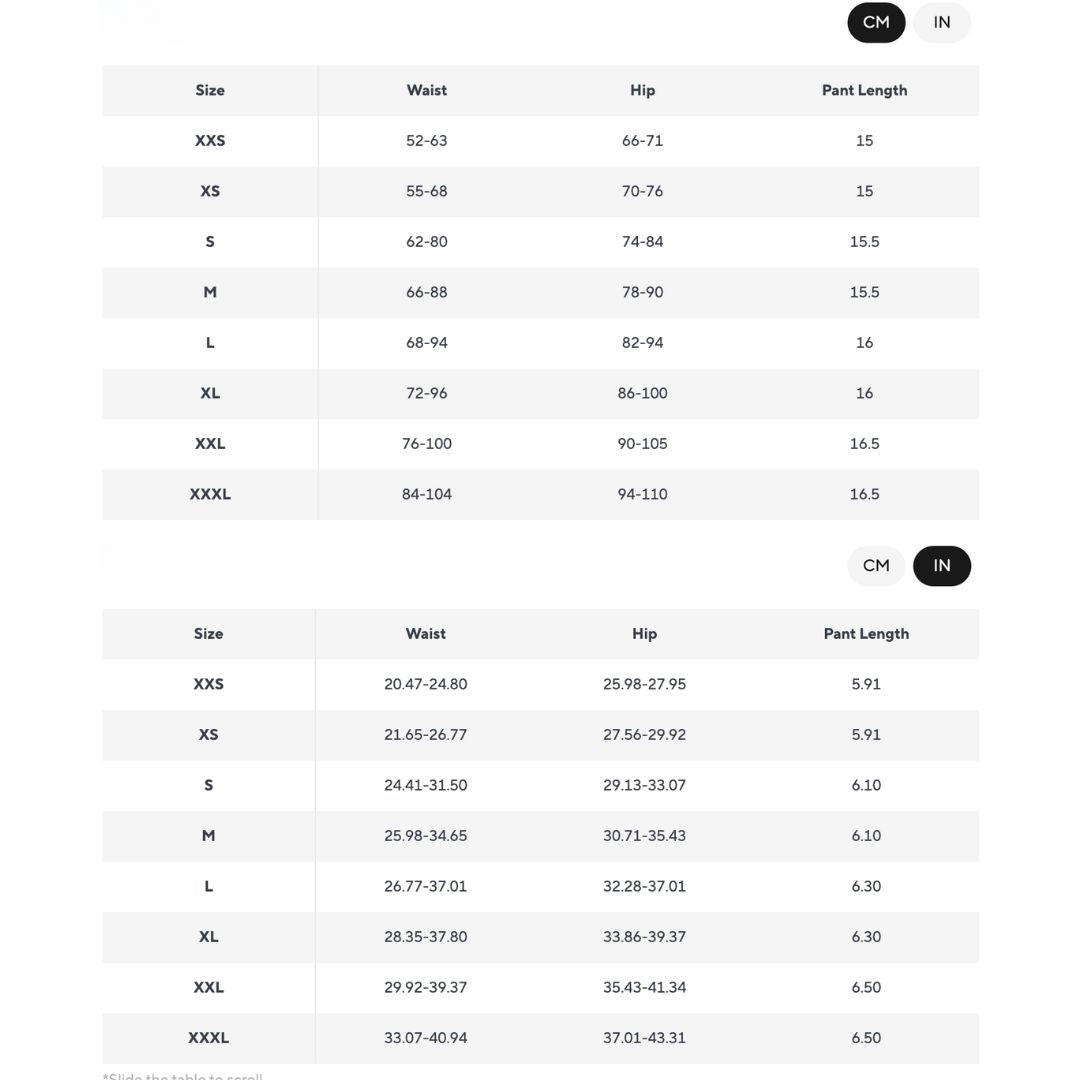Click the Pant Length header in the inches table
This screenshot has width=1080, height=1080.
click(x=866, y=634)
